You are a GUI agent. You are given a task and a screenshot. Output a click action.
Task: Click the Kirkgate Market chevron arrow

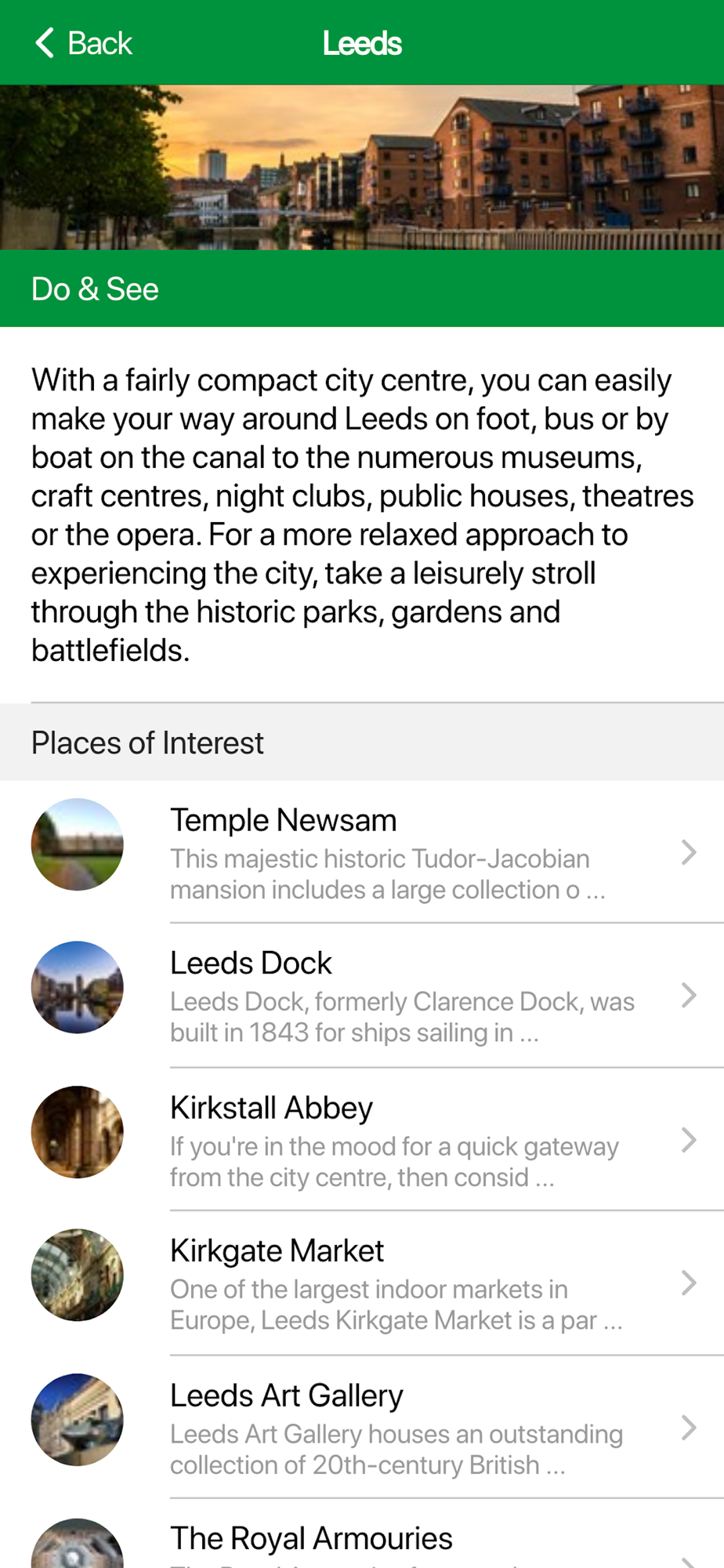(x=689, y=1283)
